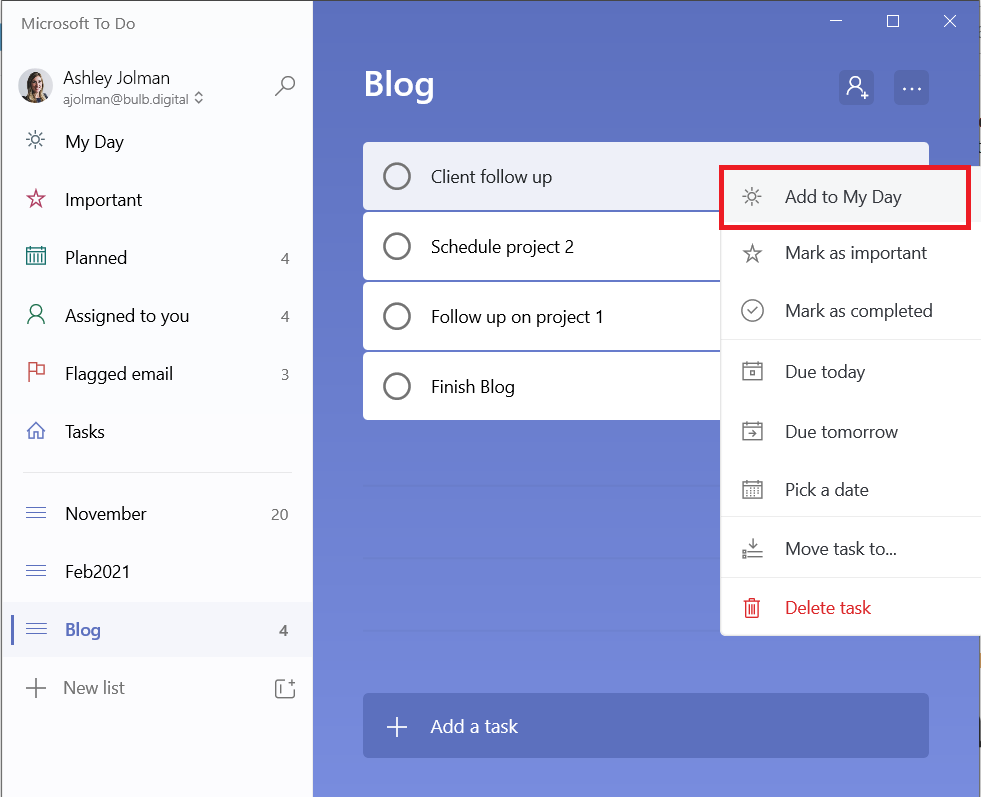Click the Tasks home icon

click(36, 431)
